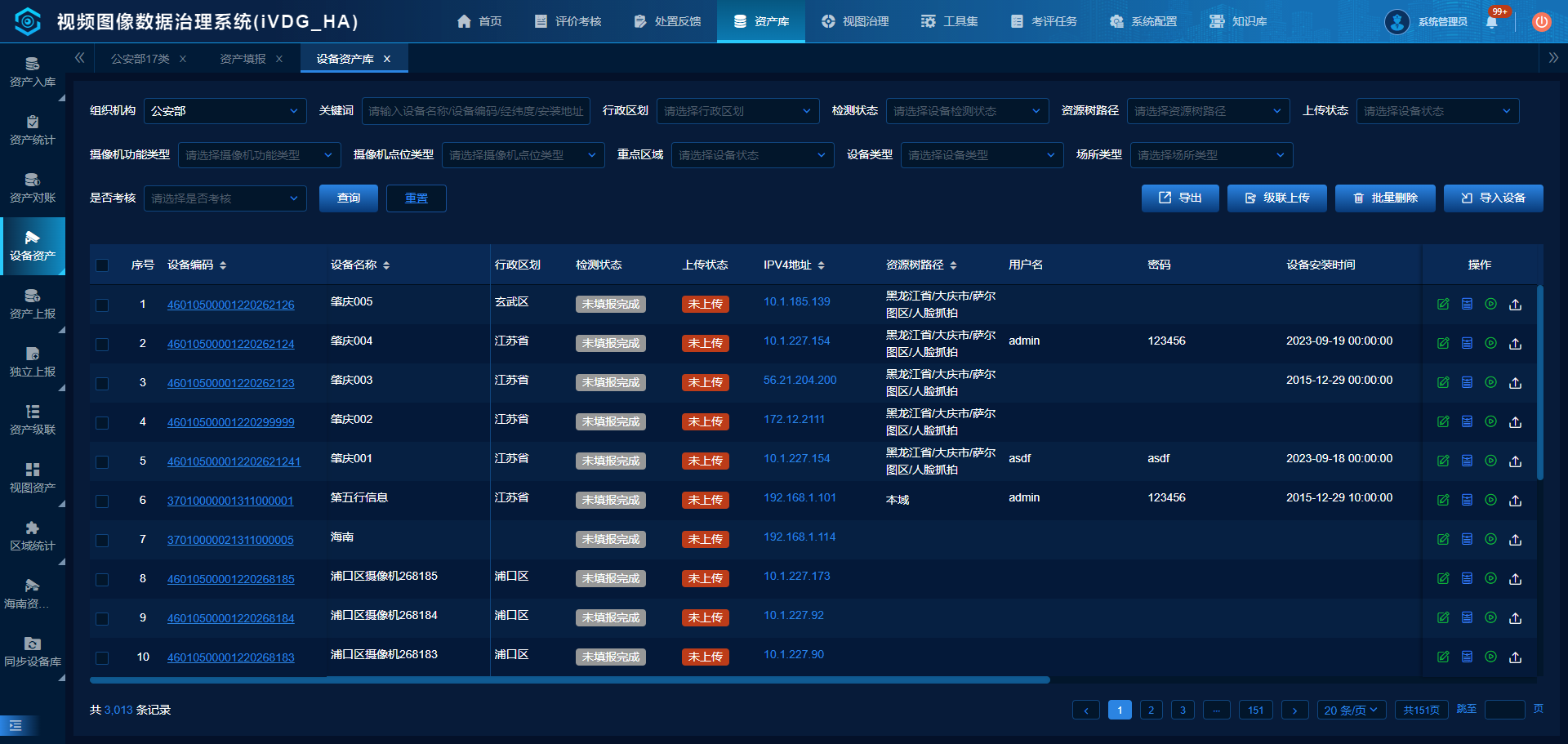This screenshot has width=1568, height=744.
Task: Click the 关键词 search input field
Action: pyautogui.click(x=476, y=111)
